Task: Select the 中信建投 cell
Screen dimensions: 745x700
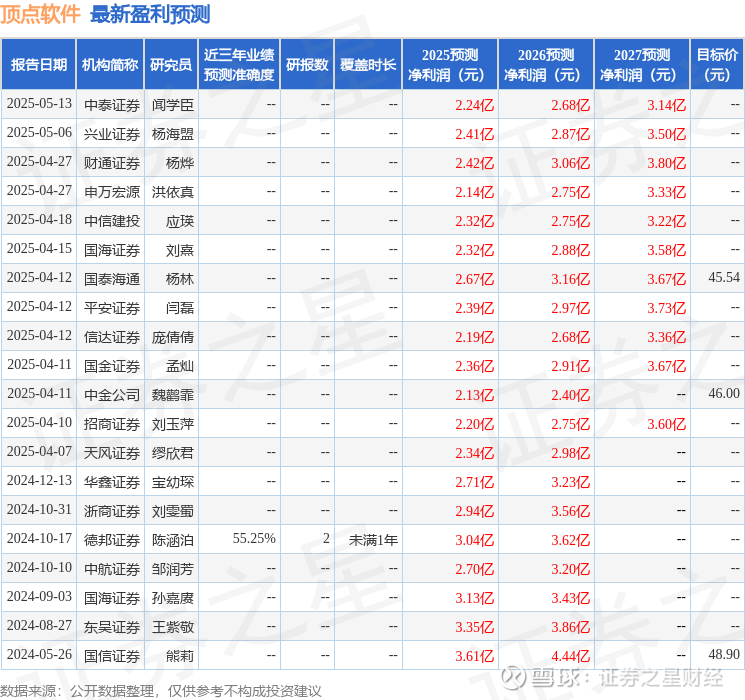Action: 112,221
